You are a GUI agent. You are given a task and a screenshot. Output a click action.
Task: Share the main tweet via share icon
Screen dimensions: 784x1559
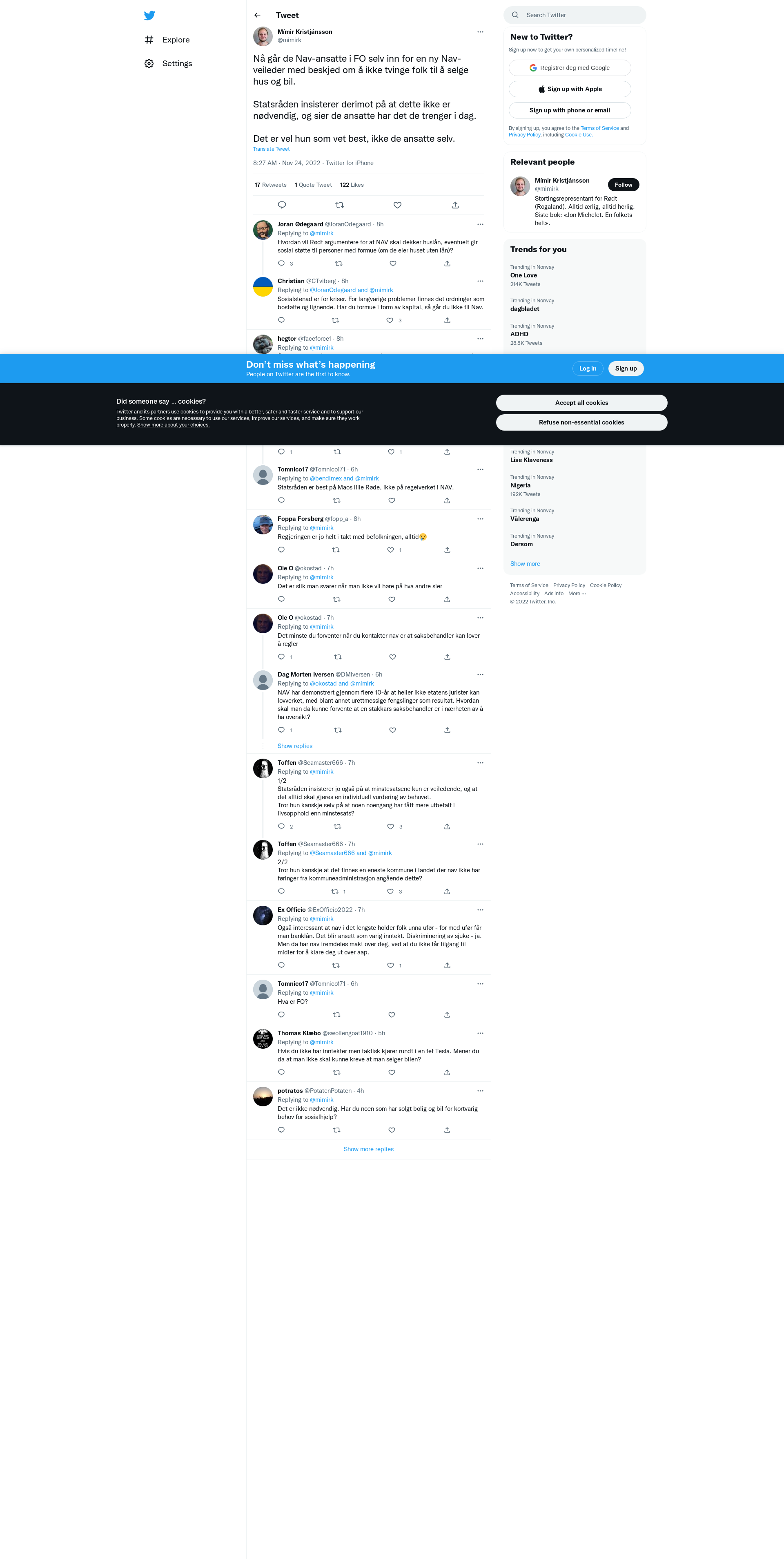click(455, 205)
